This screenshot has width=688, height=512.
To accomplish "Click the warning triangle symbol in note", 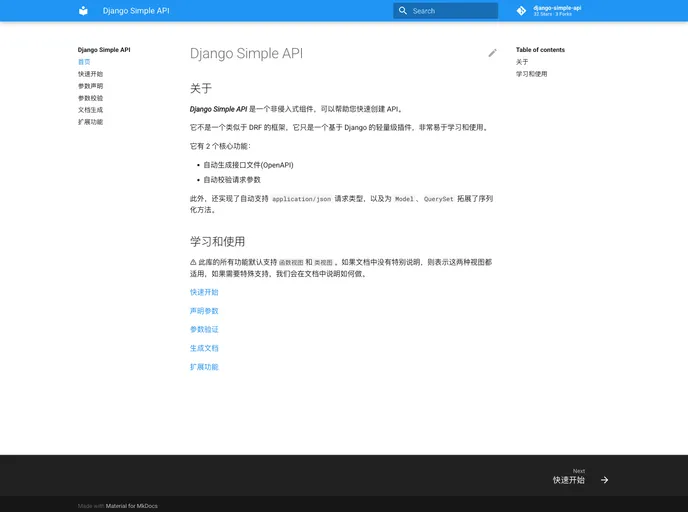I will (x=193, y=262).
